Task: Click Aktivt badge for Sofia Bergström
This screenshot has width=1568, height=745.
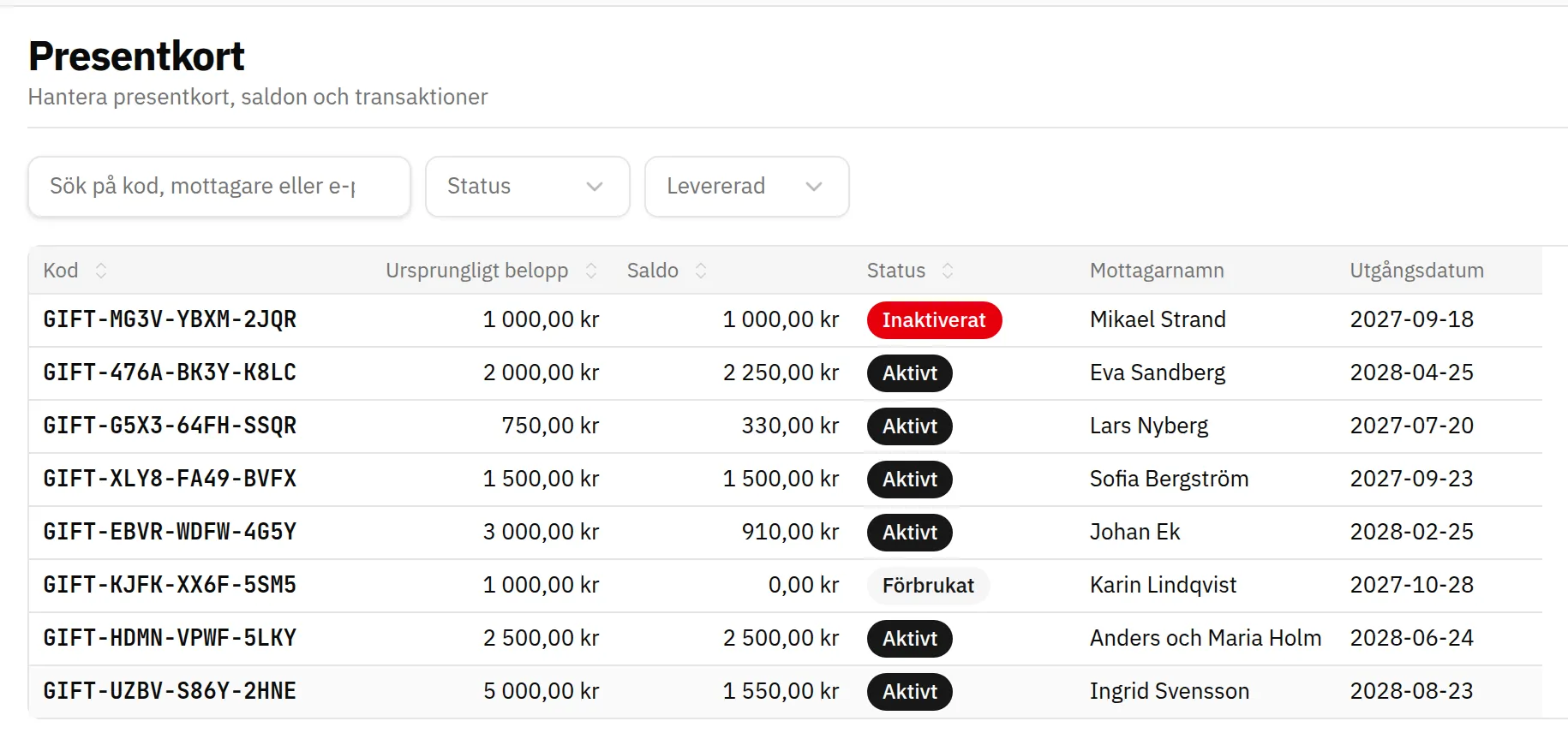Action: tap(909, 480)
